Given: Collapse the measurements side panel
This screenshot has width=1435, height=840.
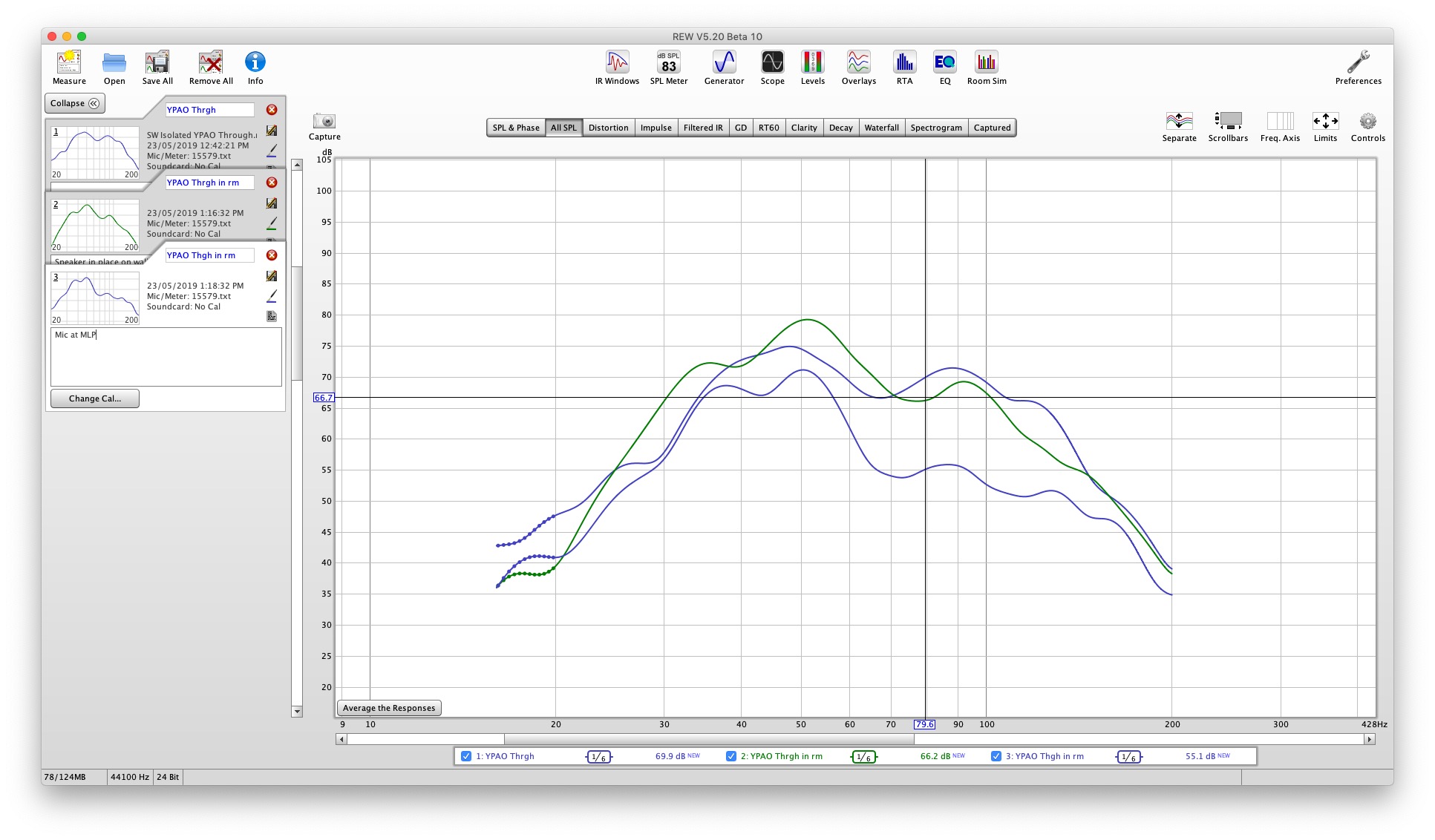Looking at the screenshot, I should click(75, 103).
